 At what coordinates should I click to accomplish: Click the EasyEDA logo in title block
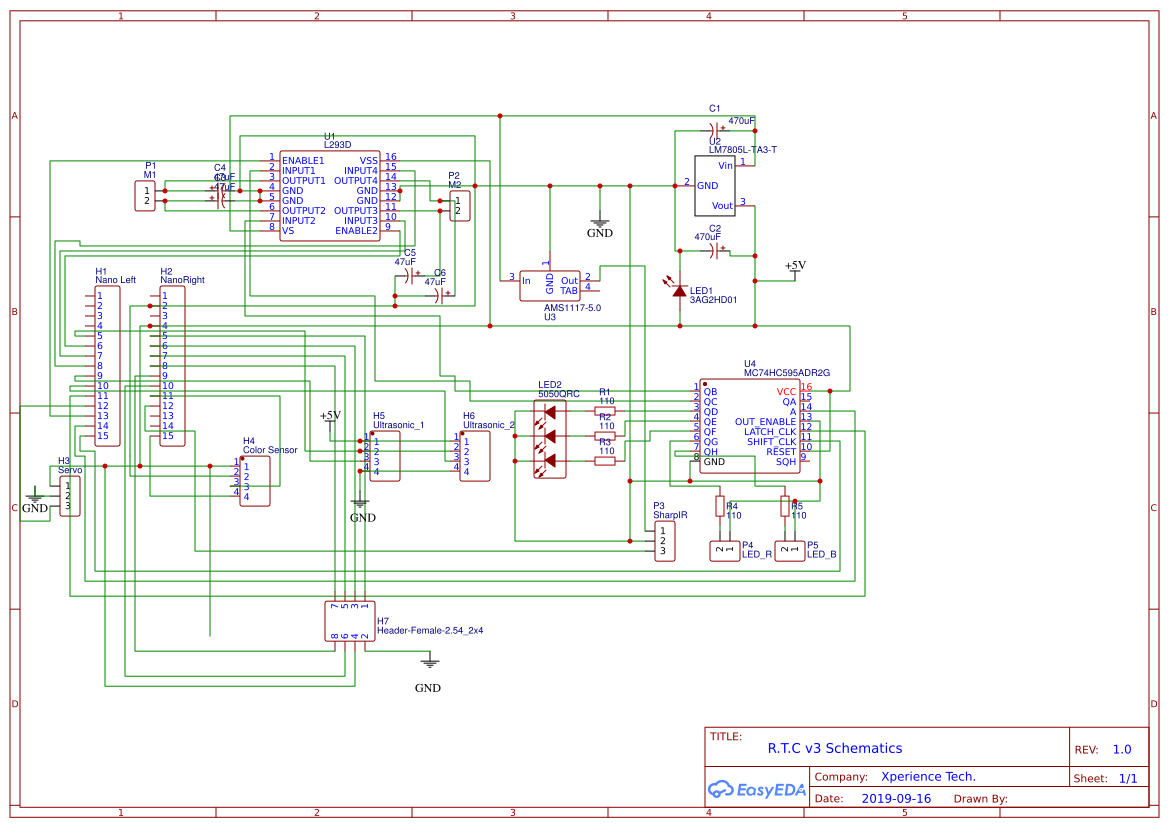tap(757, 790)
